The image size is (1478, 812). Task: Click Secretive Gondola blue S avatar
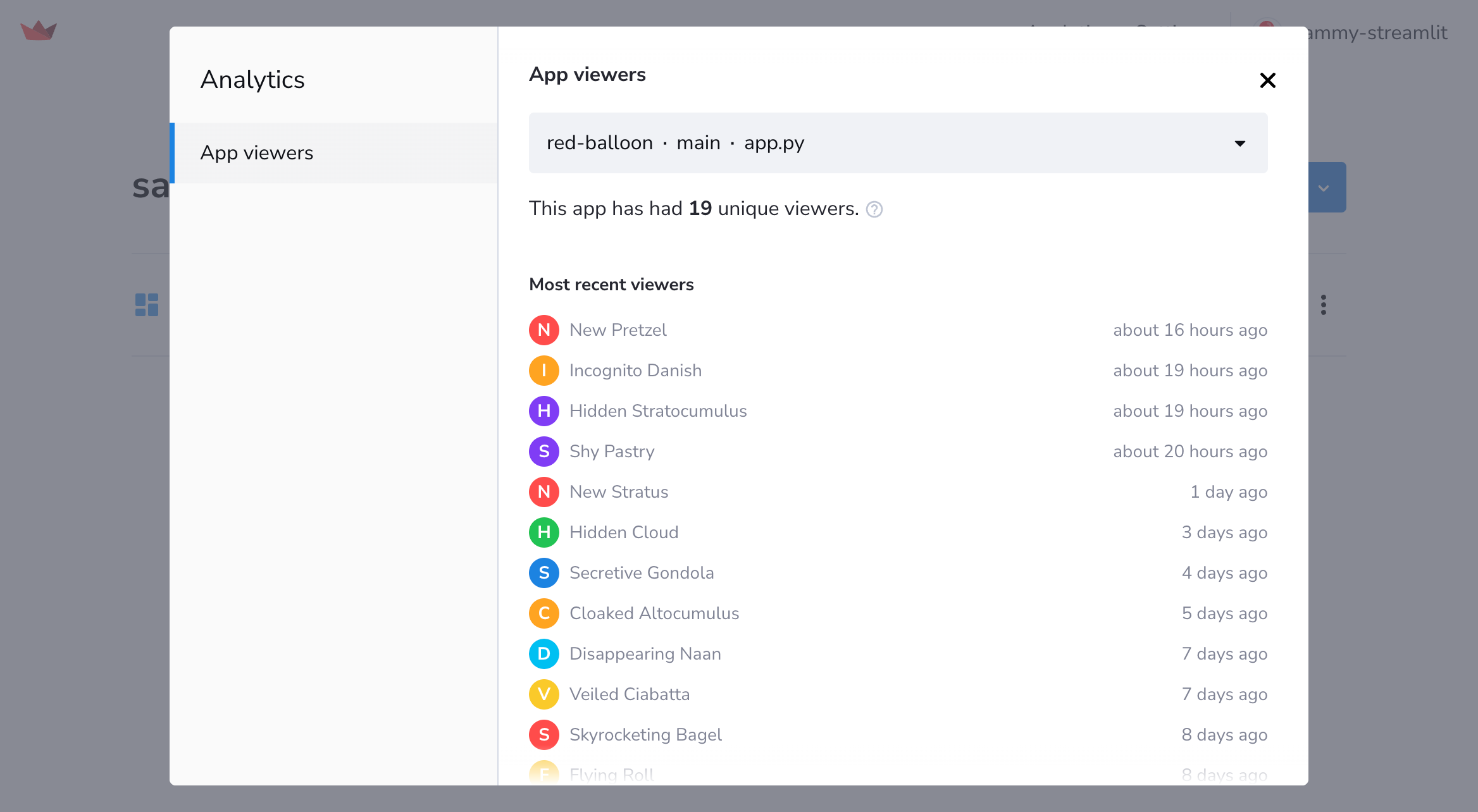coord(543,573)
